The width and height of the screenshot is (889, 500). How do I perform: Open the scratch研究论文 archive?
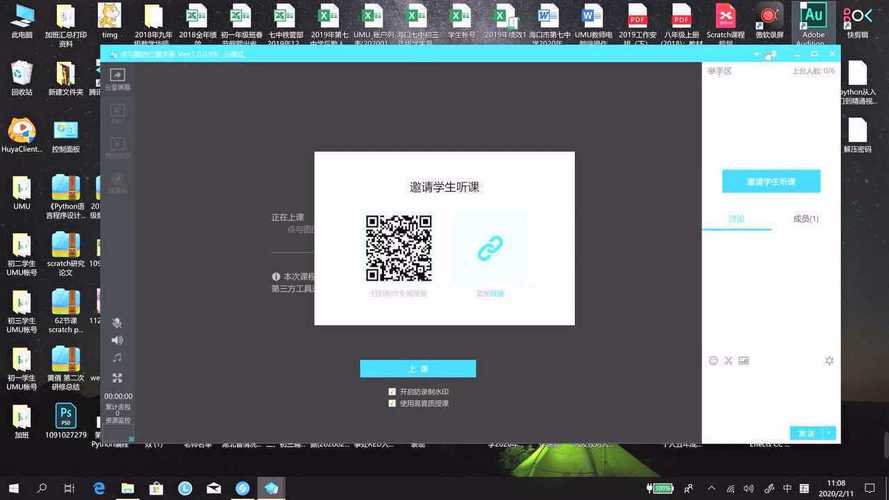(x=66, y=254)
